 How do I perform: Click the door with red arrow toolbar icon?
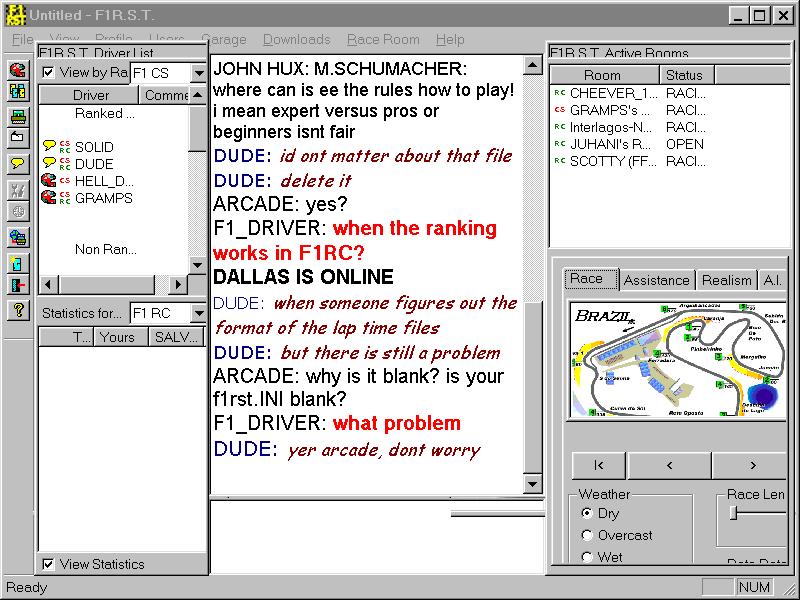18,285
